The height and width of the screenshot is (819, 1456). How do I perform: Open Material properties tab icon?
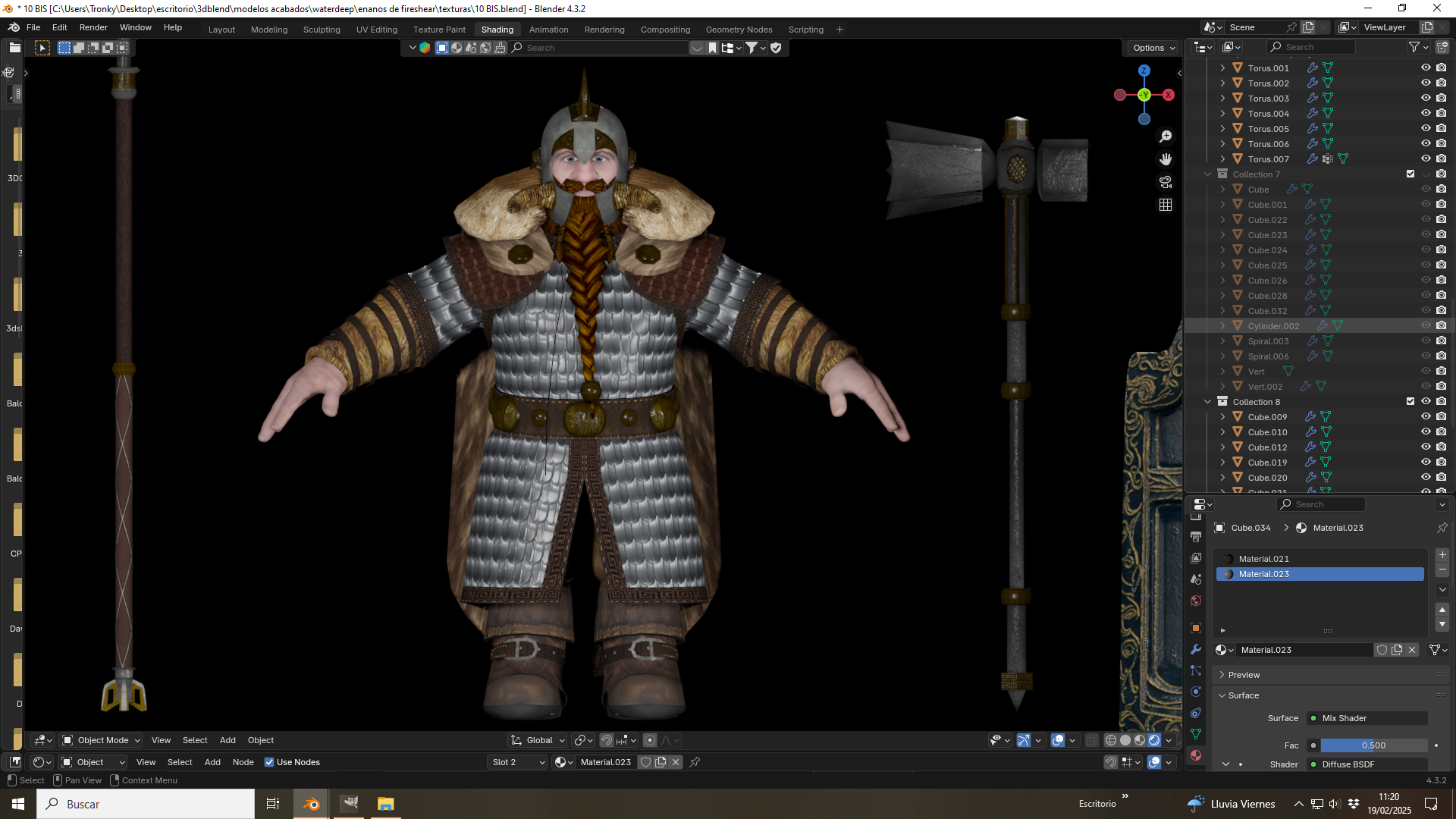click(1196, 755)
